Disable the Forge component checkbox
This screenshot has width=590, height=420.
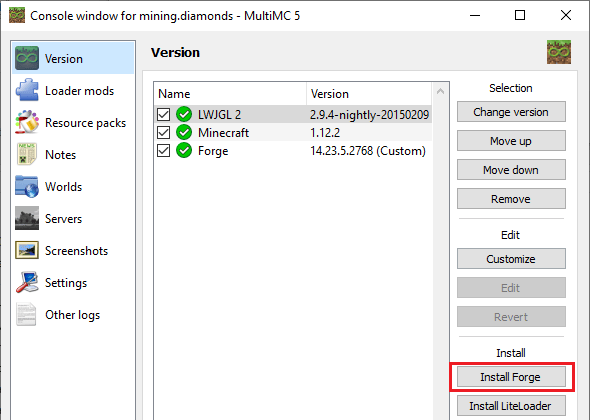tap(163, 151)
